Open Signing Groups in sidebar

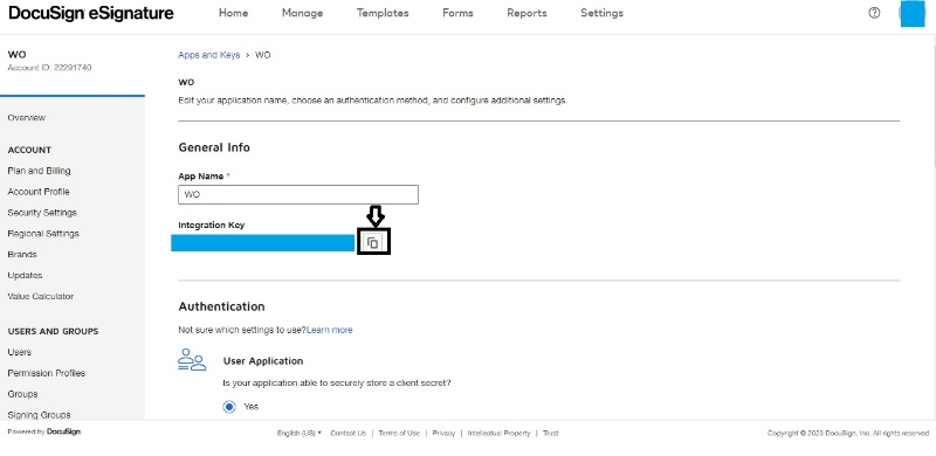39,415
